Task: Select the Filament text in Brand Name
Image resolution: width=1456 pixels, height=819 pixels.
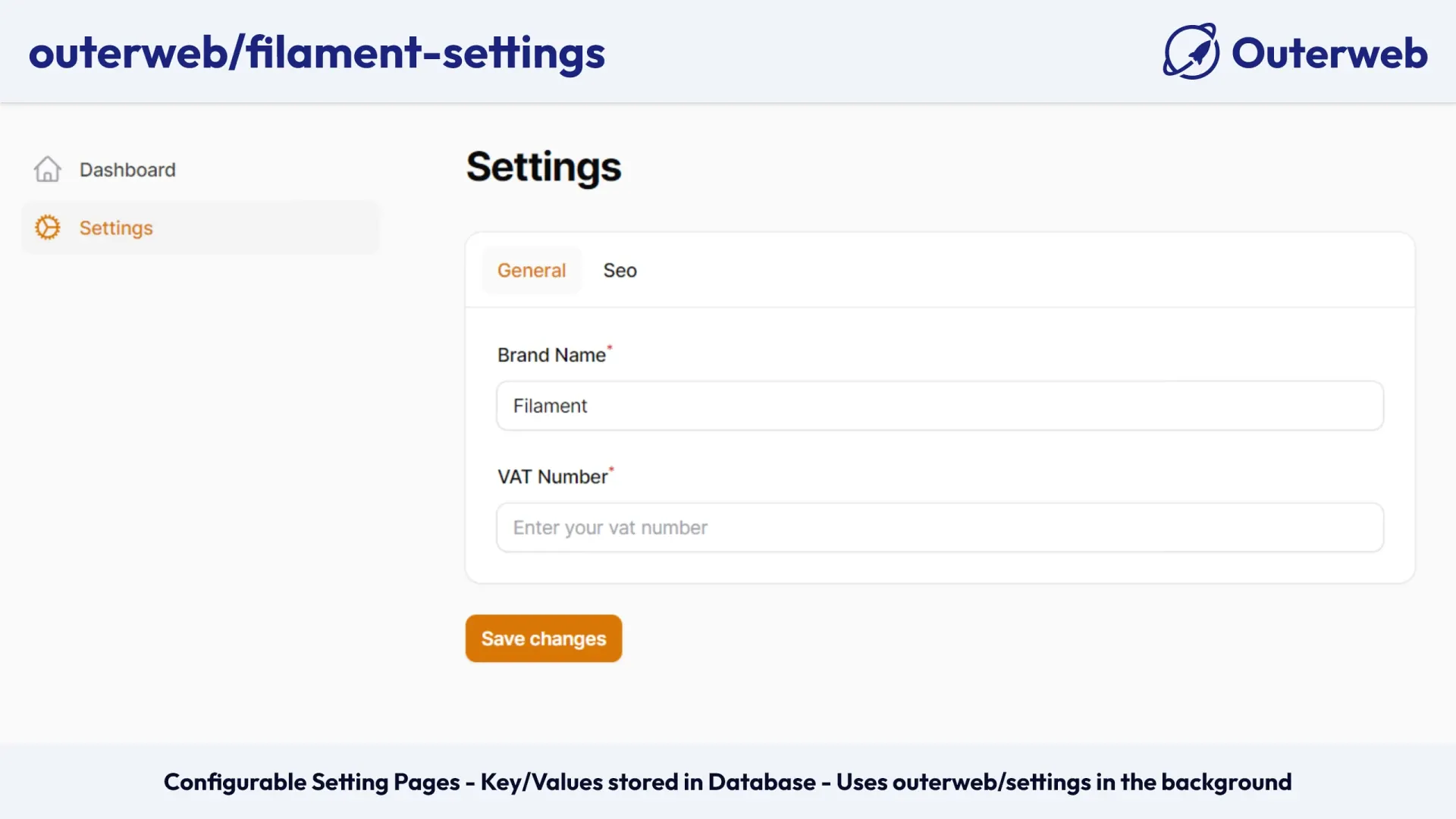Action: [x=550, y=406]
